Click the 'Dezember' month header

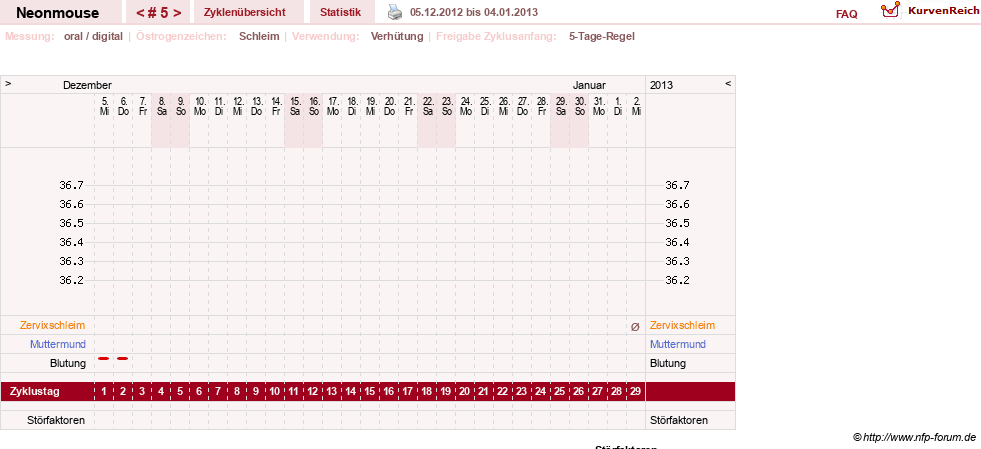tap(87, 85)
